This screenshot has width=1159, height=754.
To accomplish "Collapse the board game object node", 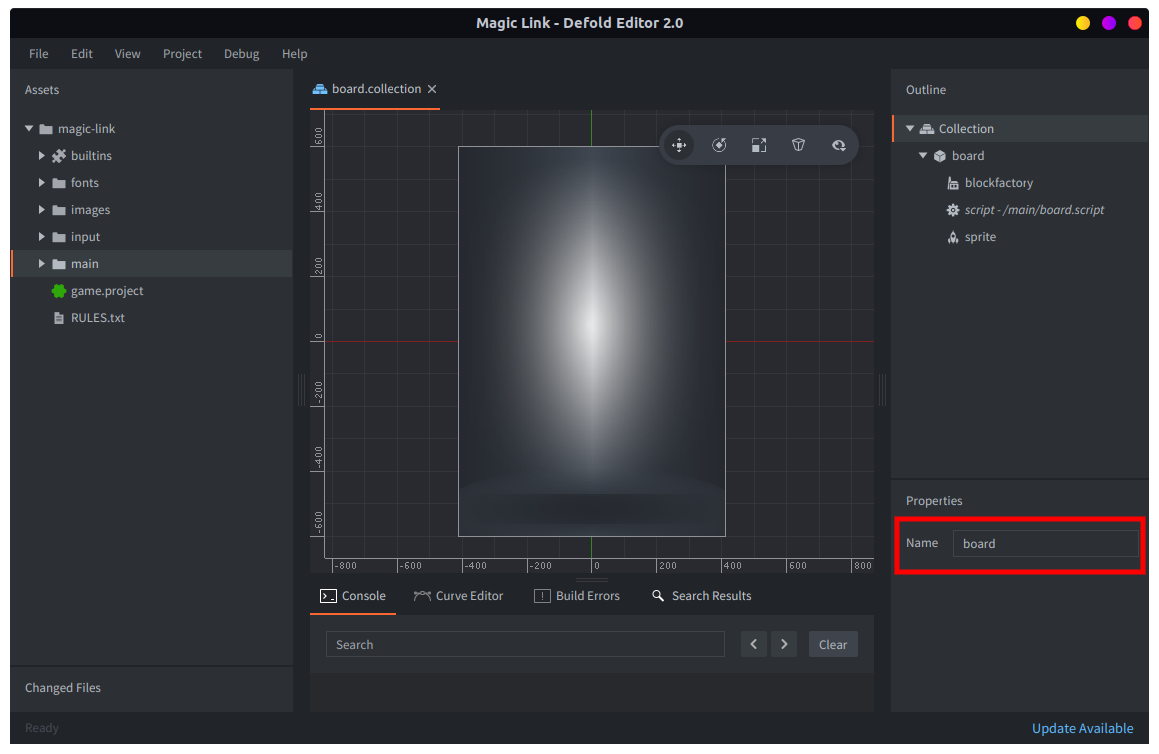I will coord(923,156).
